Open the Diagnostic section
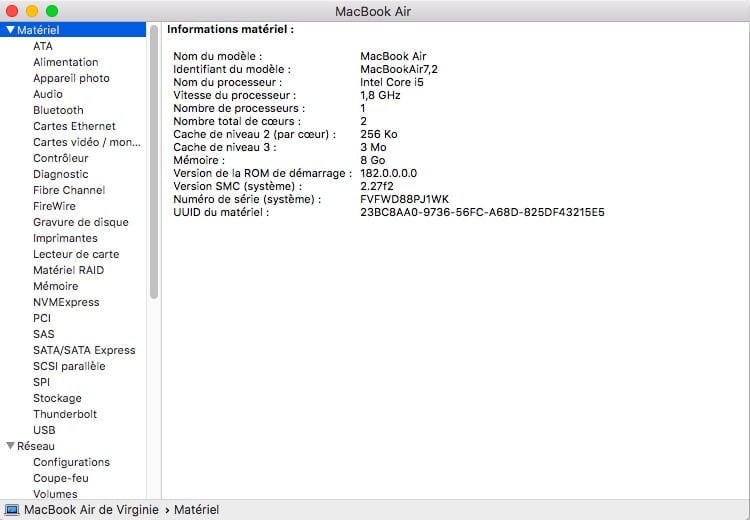The height and width of the screenshot is (520, 750). 61,174
